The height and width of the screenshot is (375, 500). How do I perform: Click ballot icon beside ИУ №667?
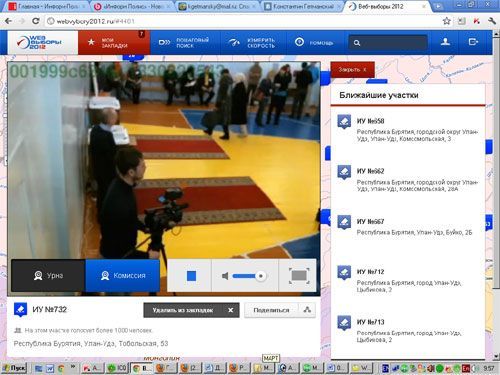click(x=344, y=222)
